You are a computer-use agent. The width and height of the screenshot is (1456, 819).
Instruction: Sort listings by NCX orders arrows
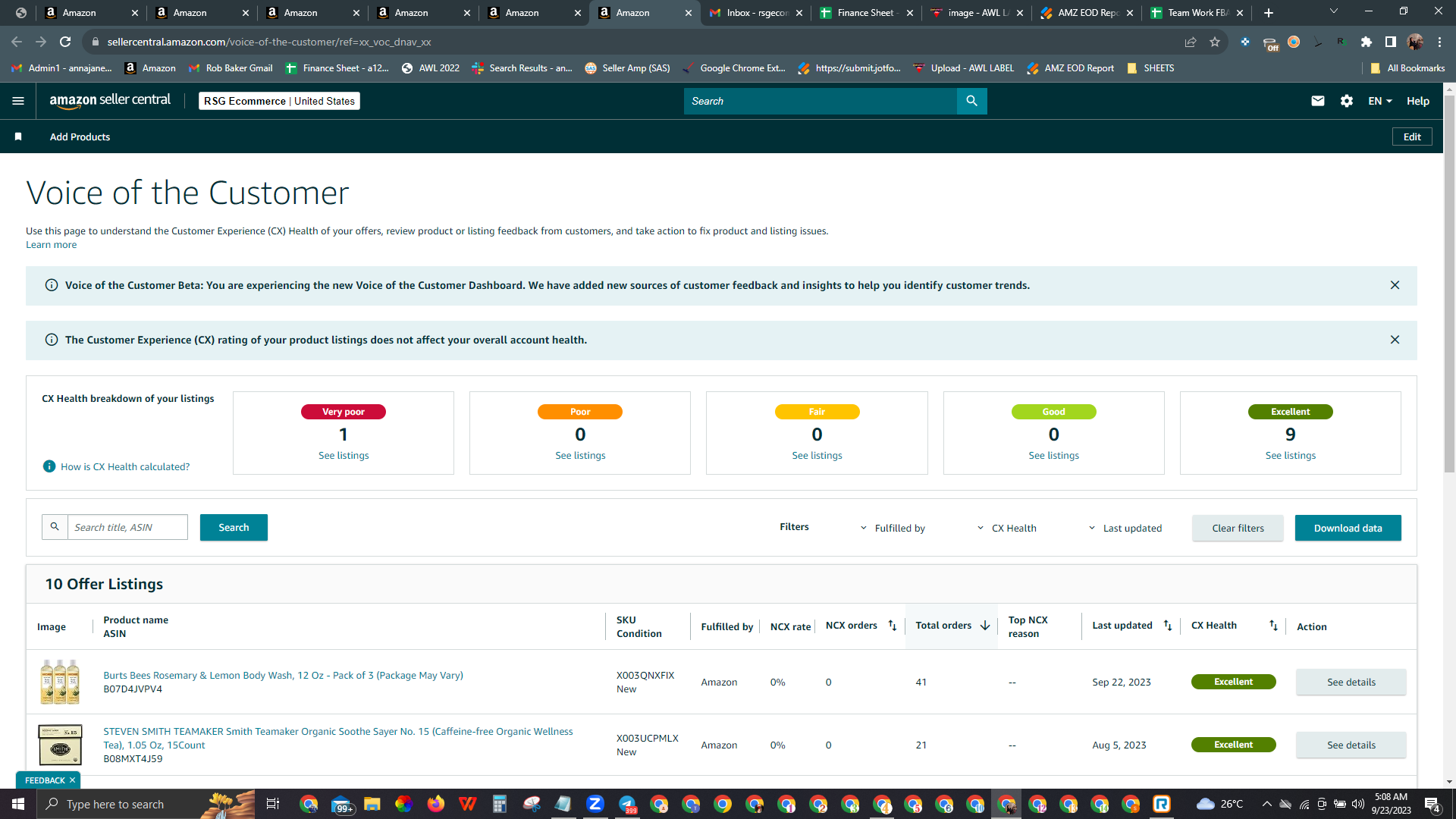893,626
